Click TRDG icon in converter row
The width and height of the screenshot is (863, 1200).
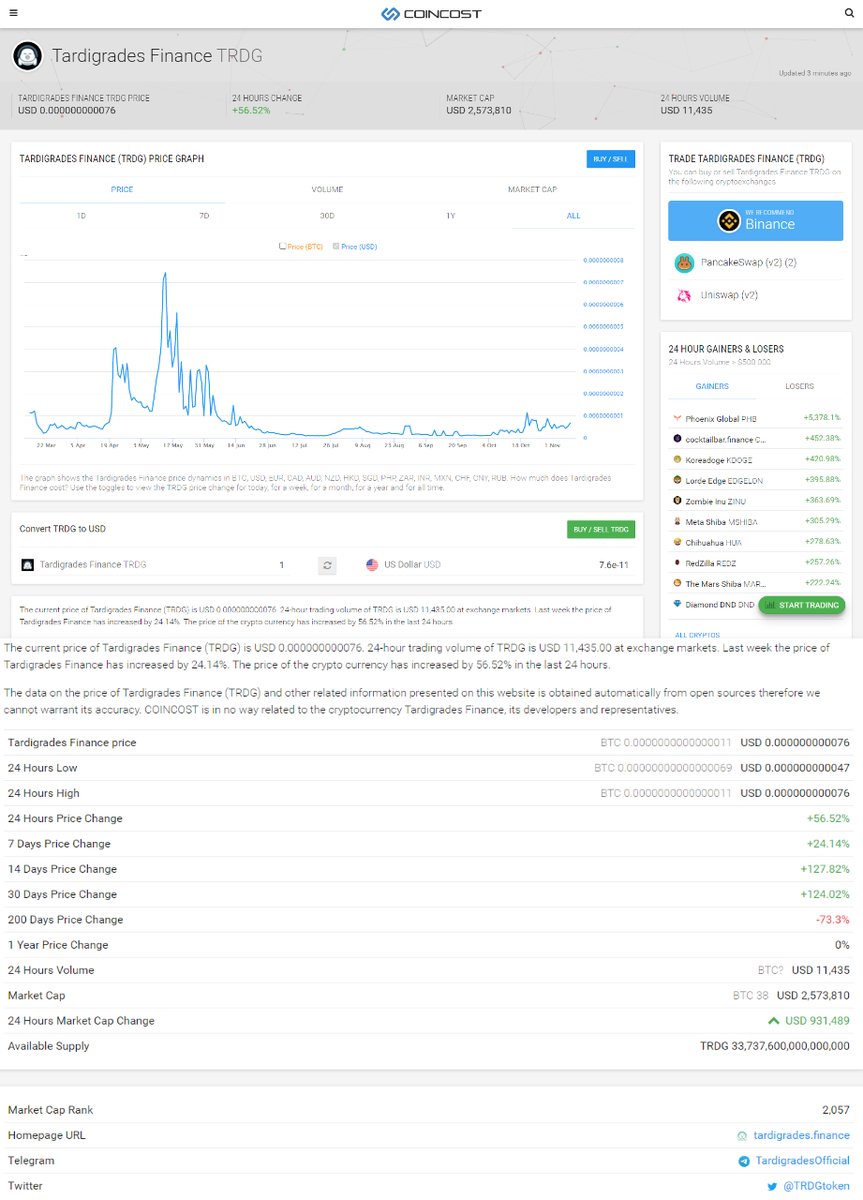click(28, 565)
